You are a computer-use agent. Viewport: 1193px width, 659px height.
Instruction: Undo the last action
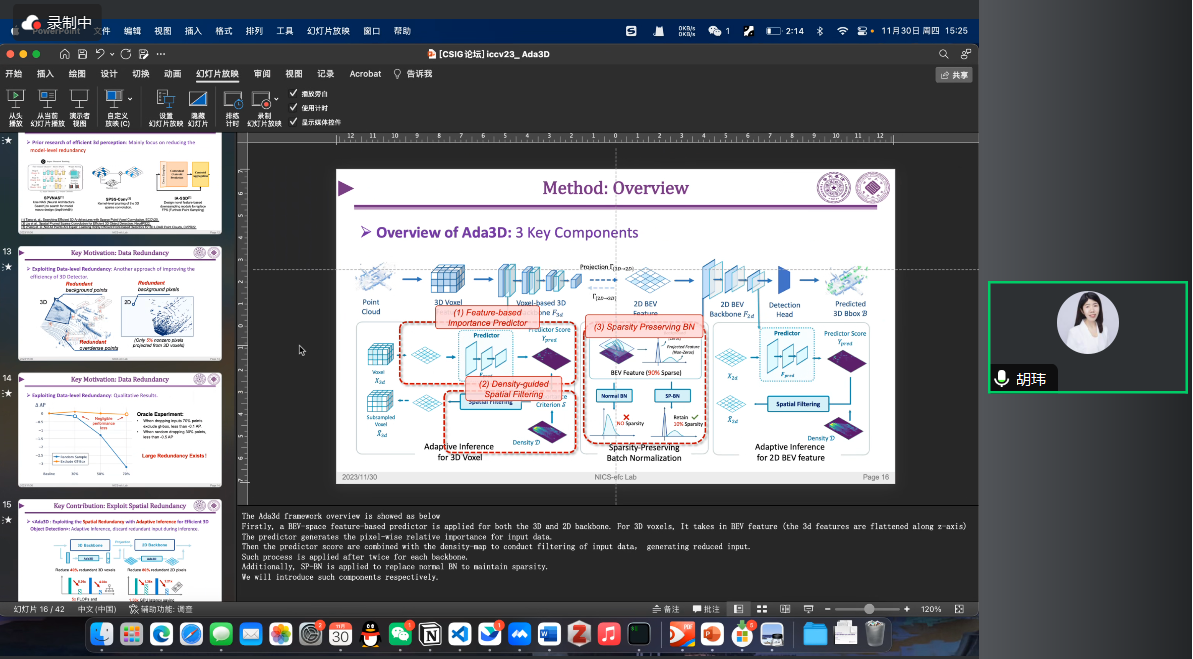pyautogui.click(x=100, y=54)
